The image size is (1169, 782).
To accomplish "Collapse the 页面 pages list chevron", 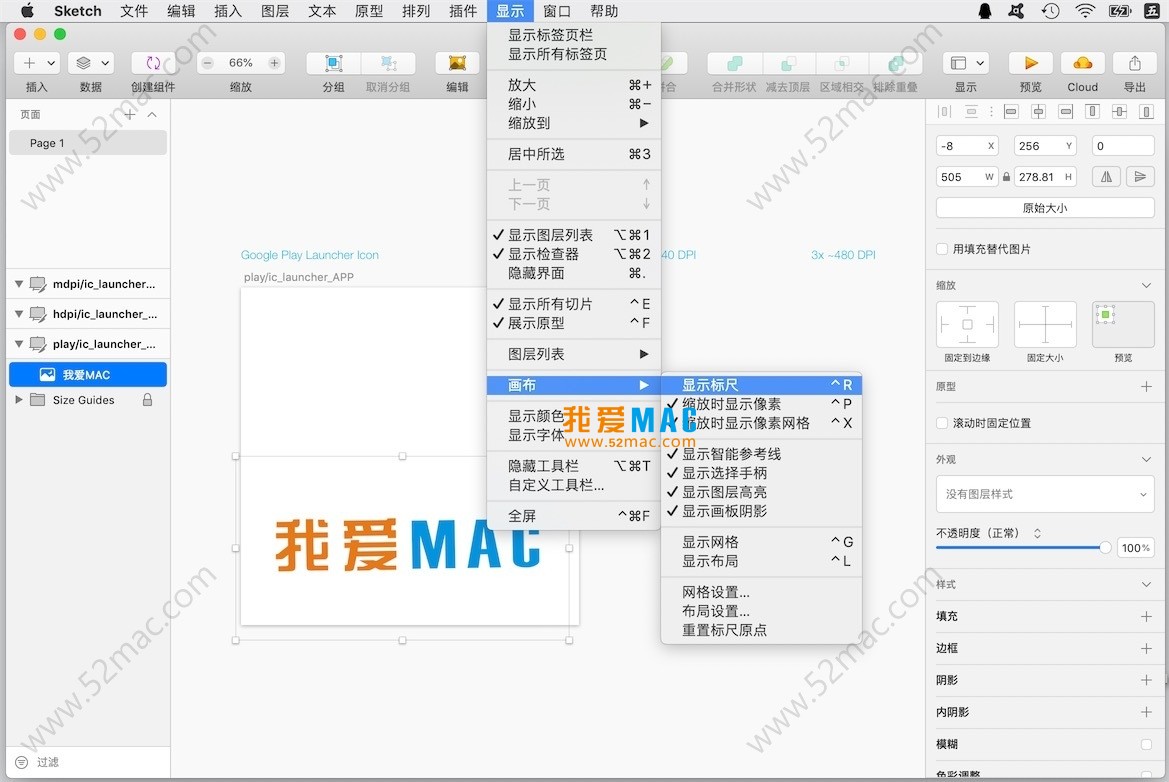I will pyautogui.click(x=152, y=114).
